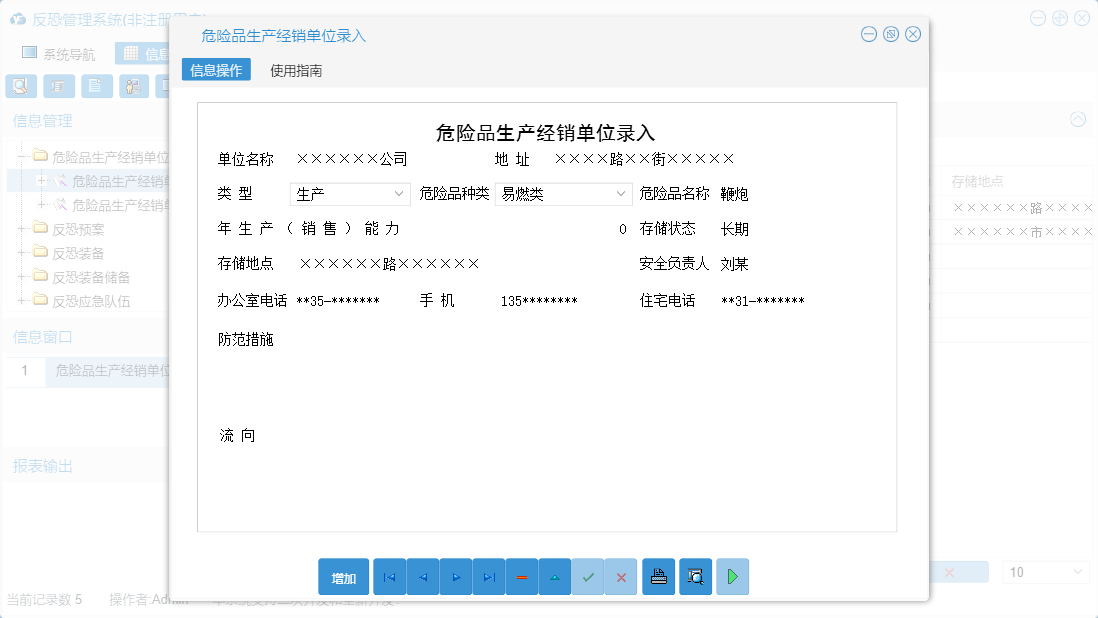
Task: Expand the 反恐应急队伍 tree node
Action: tap(24, 301)
